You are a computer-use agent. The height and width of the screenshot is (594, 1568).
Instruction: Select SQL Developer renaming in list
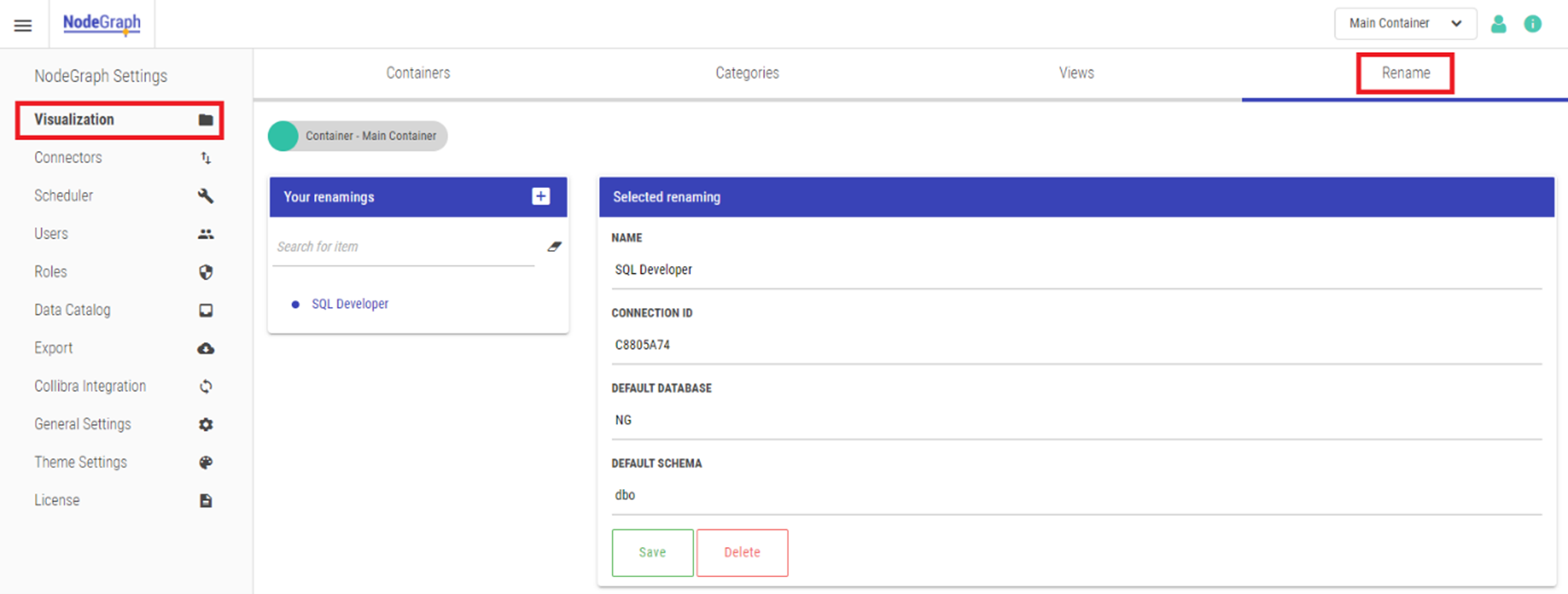(x=349, y=304)
